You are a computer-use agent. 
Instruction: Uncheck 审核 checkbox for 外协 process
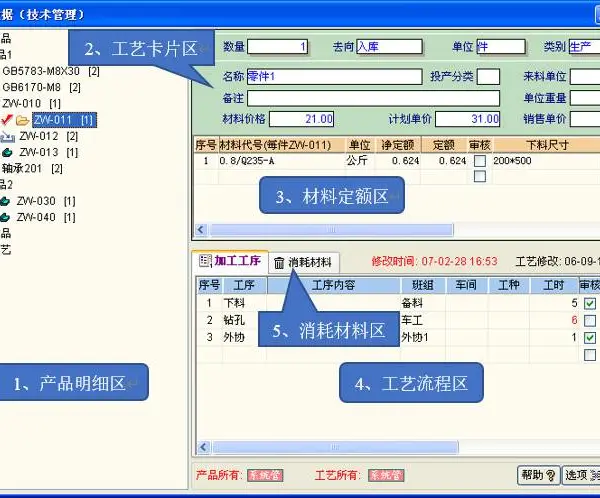[x=590, y=338]
